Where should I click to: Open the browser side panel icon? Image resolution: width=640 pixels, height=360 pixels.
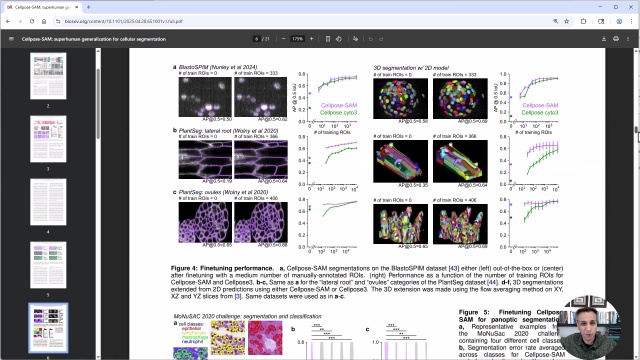pos(601,21)
